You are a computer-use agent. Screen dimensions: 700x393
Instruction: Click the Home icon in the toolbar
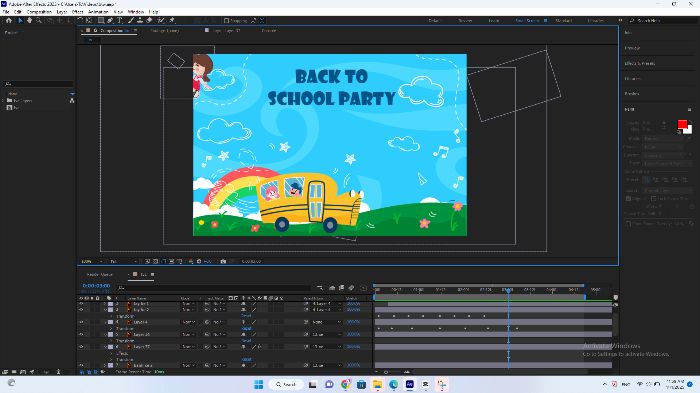pyautogui.click(x=8, y=21)
